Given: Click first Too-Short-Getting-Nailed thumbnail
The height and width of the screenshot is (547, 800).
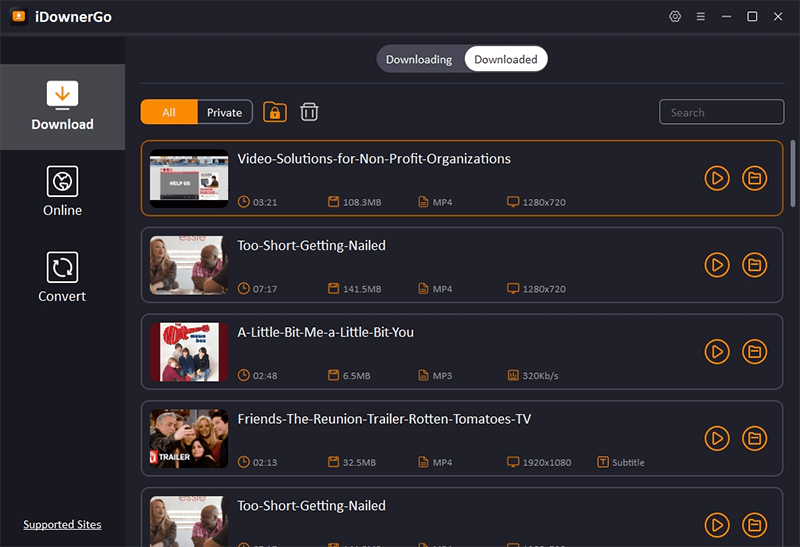Looking at the screenshot, I should coord(189,265).
